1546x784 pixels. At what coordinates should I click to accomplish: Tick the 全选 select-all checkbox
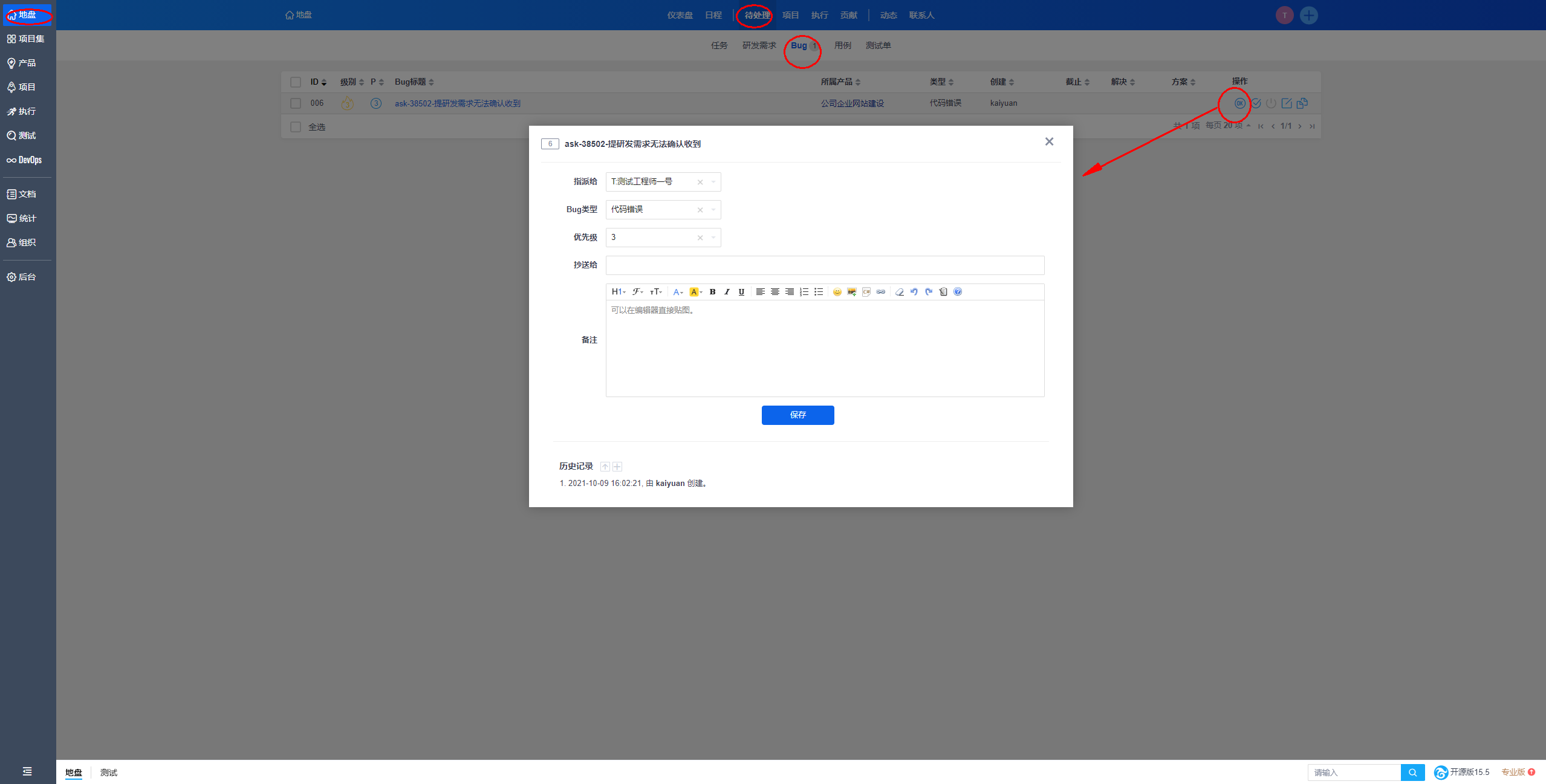[x=296, y=127]
